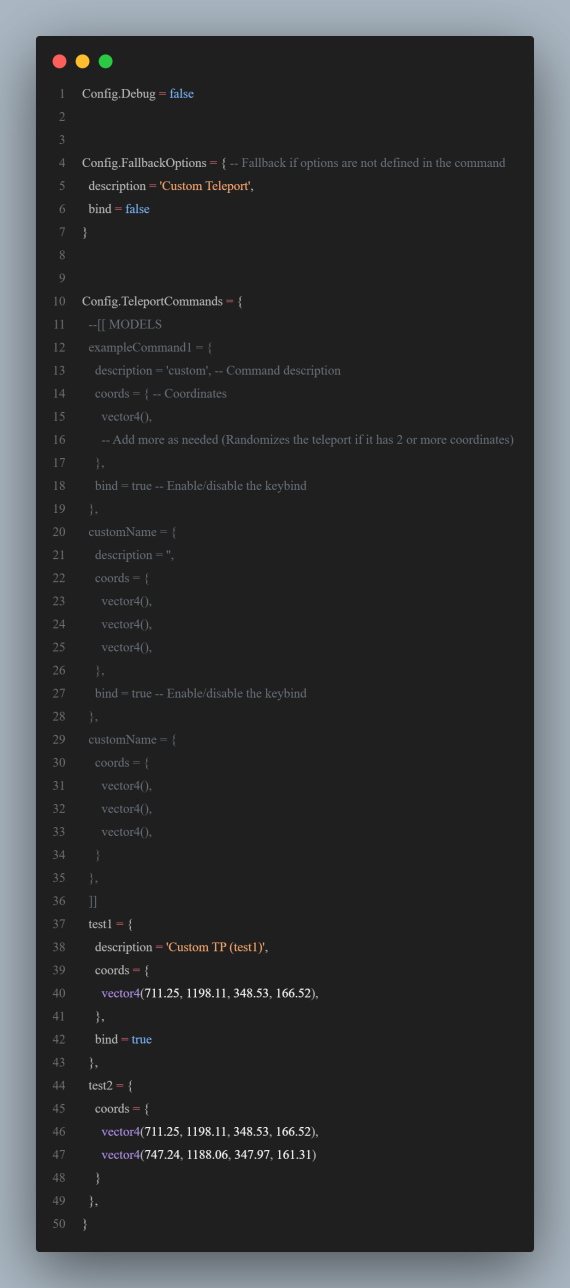Click line number 50 in the gutter

click(x=59, y=1224)
